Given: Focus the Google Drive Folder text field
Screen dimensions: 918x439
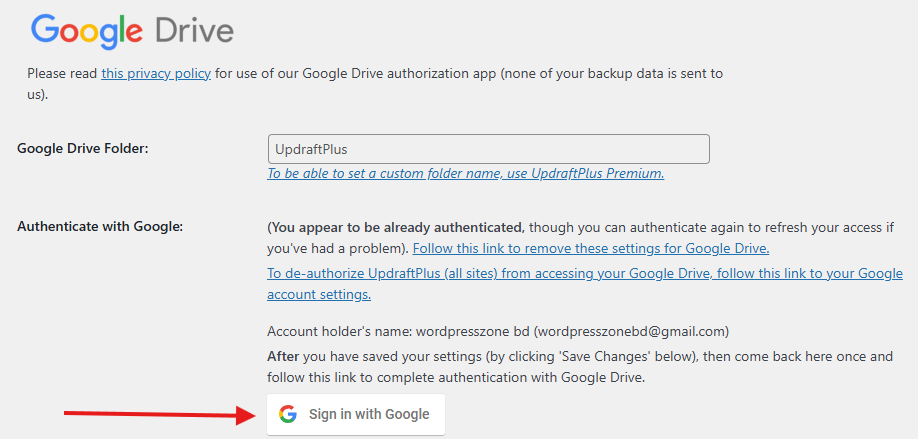Looking at the screenshot, I should (488, 149).
